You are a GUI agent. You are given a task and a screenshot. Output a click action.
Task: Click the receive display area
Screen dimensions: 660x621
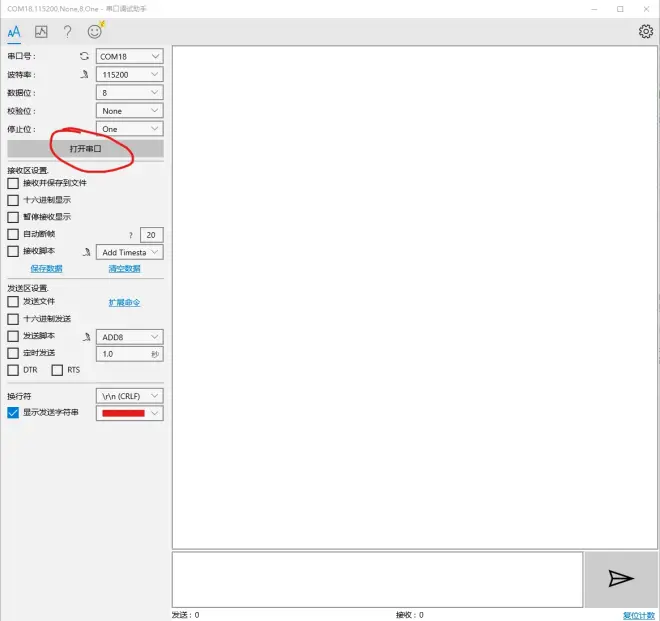(415, 297)
